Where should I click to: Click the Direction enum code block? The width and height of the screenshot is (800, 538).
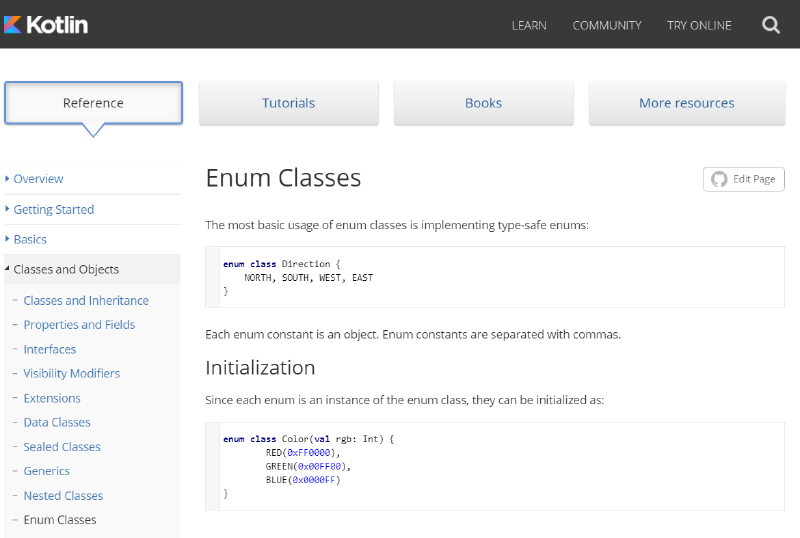point(494,277)
